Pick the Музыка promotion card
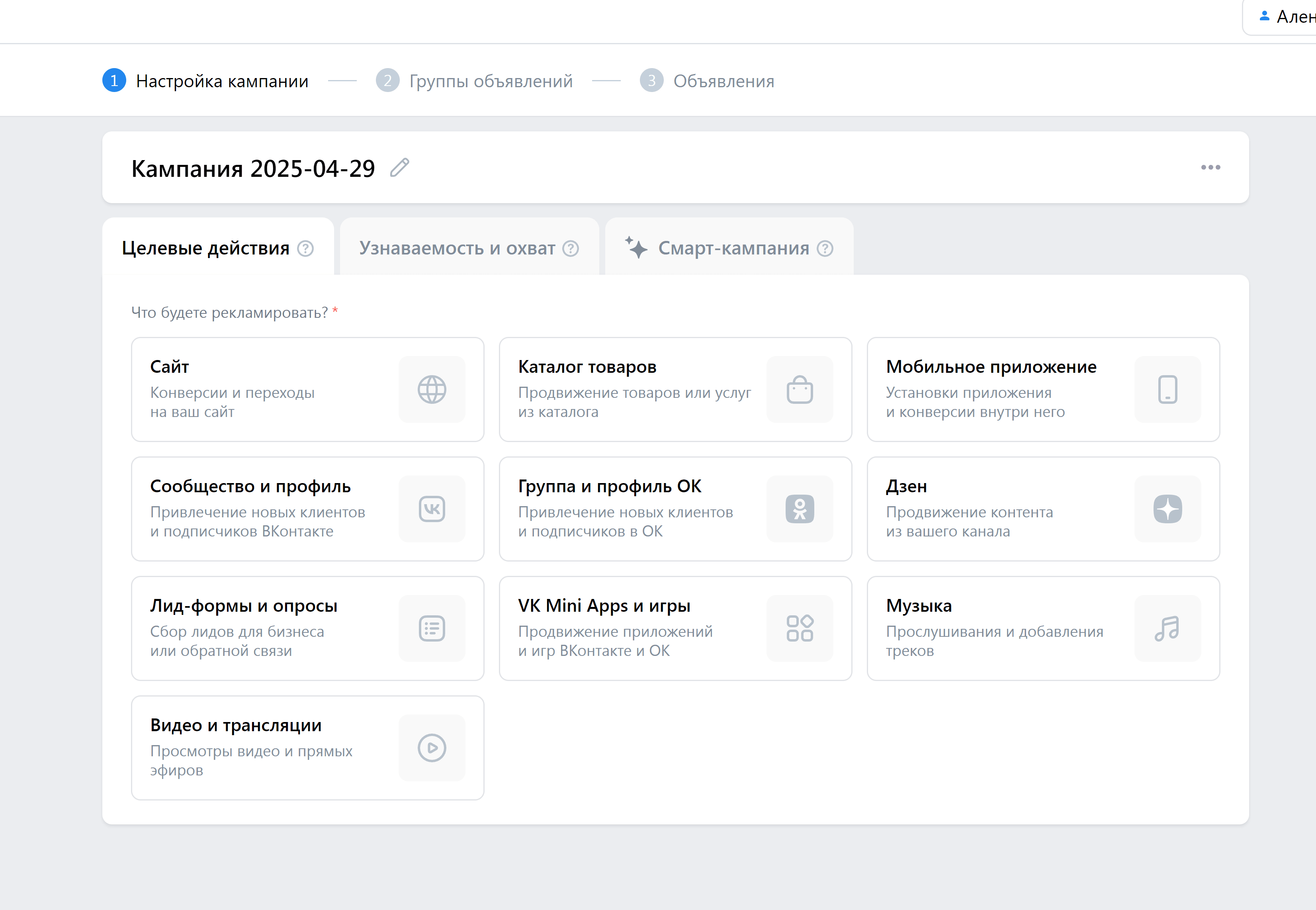Screen dimensions: 1316x910 pyautogui.click(x=1043, y=628)
